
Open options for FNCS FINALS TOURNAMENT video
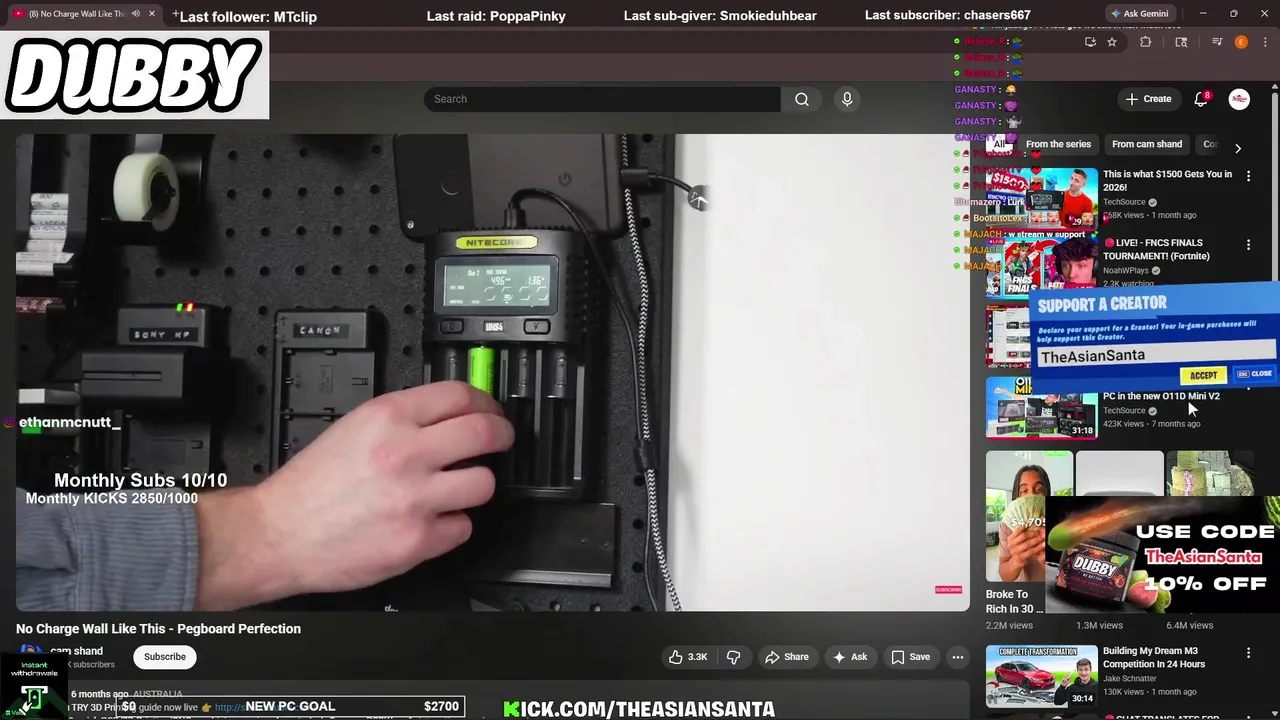pos(1248,244)
